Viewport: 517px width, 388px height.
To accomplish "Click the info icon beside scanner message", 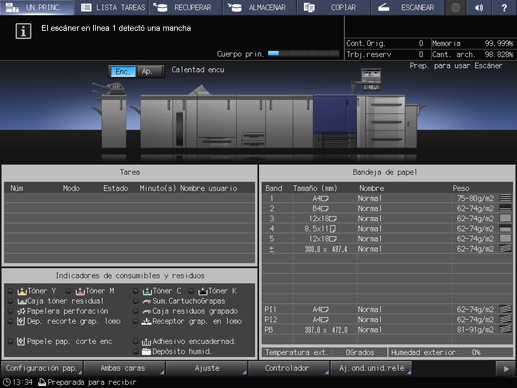I will click(x=23, y=31).
